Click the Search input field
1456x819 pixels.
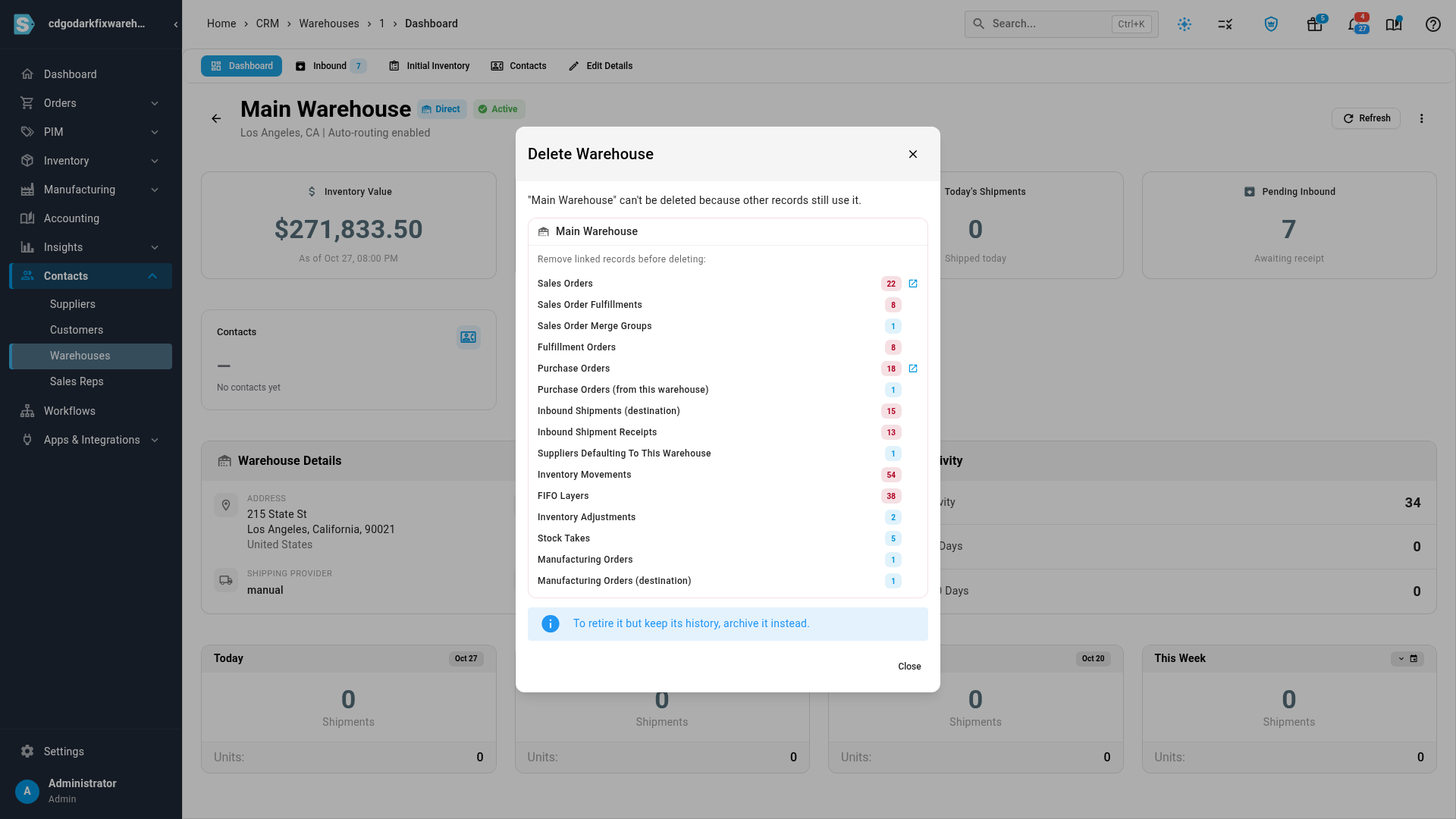click(1061, 24)
